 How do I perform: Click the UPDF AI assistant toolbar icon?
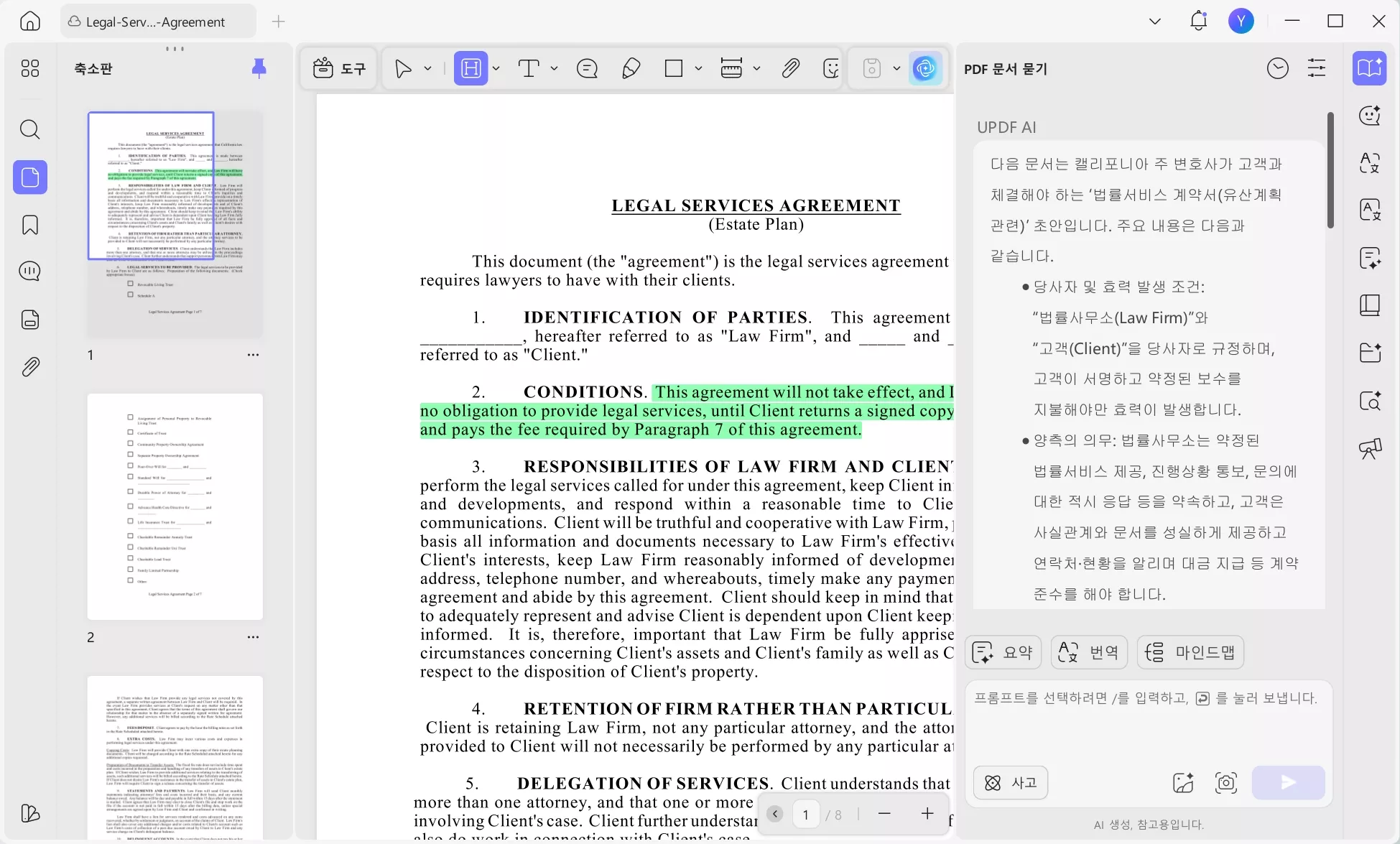[925, 69]
